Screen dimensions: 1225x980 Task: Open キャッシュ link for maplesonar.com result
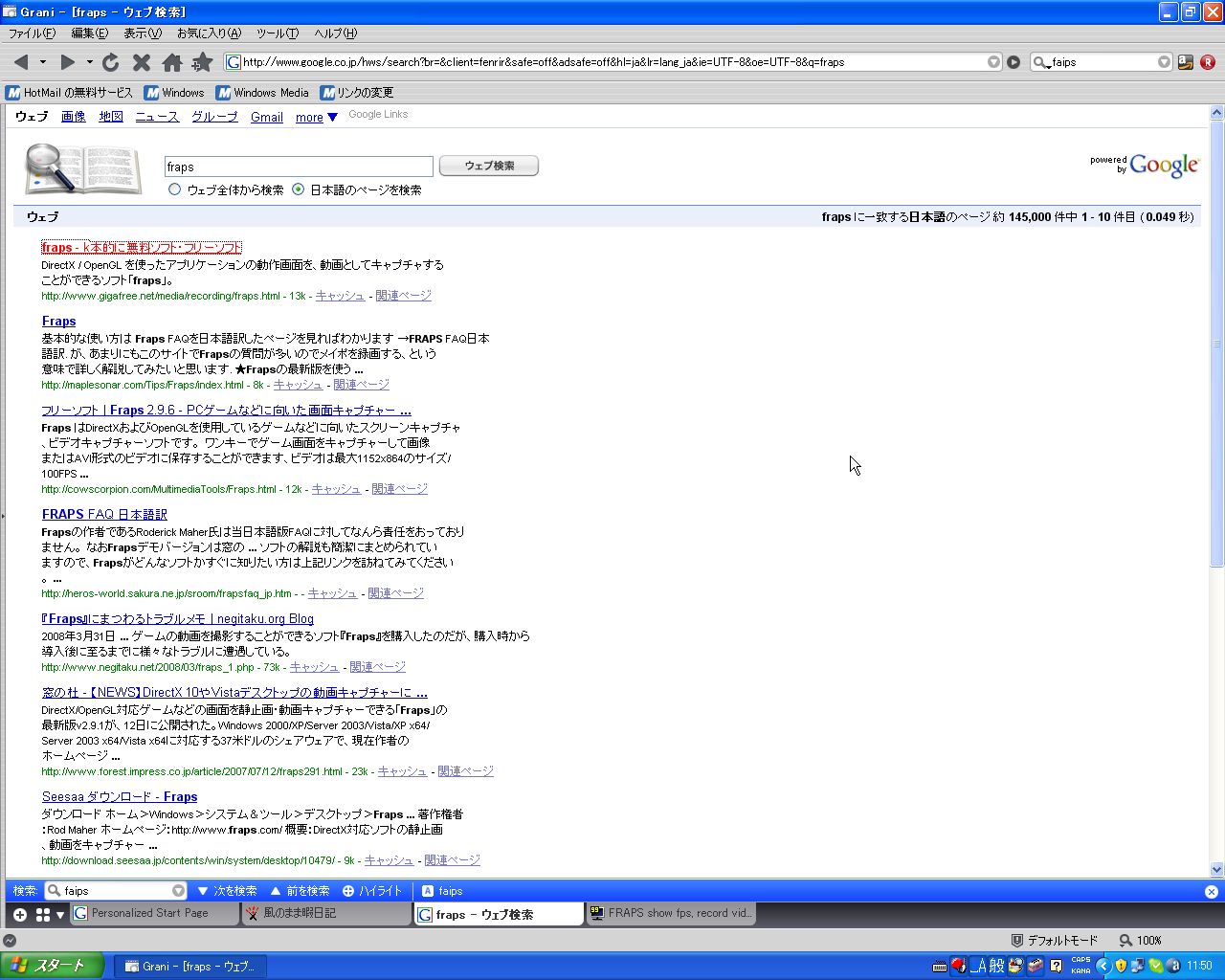[298, 385]
